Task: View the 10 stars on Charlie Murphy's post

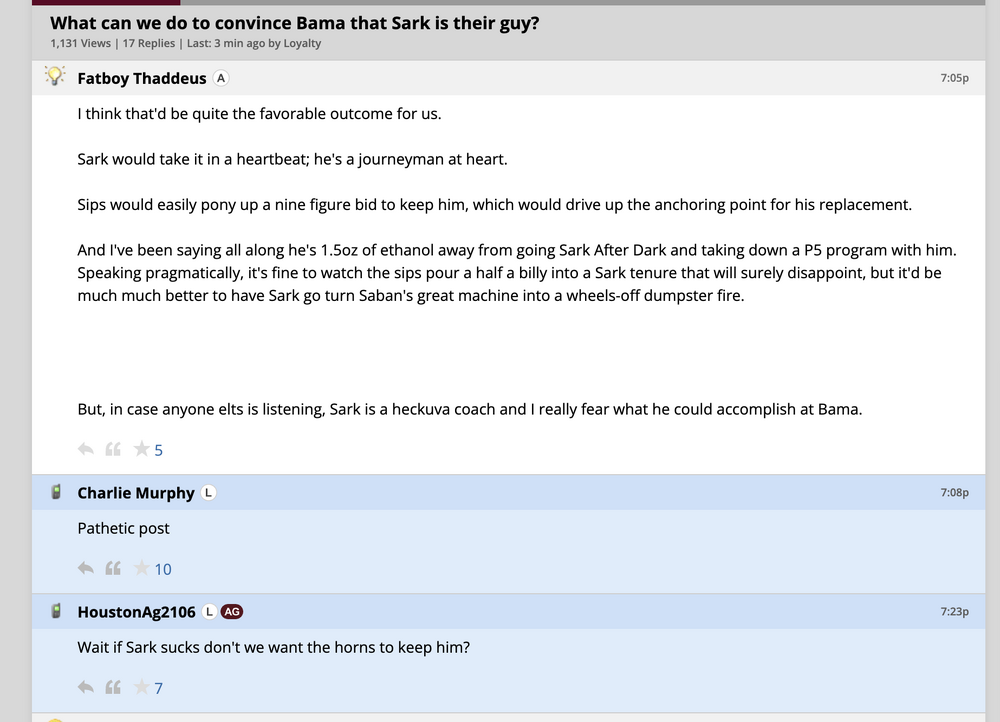Action: (163, 570)
